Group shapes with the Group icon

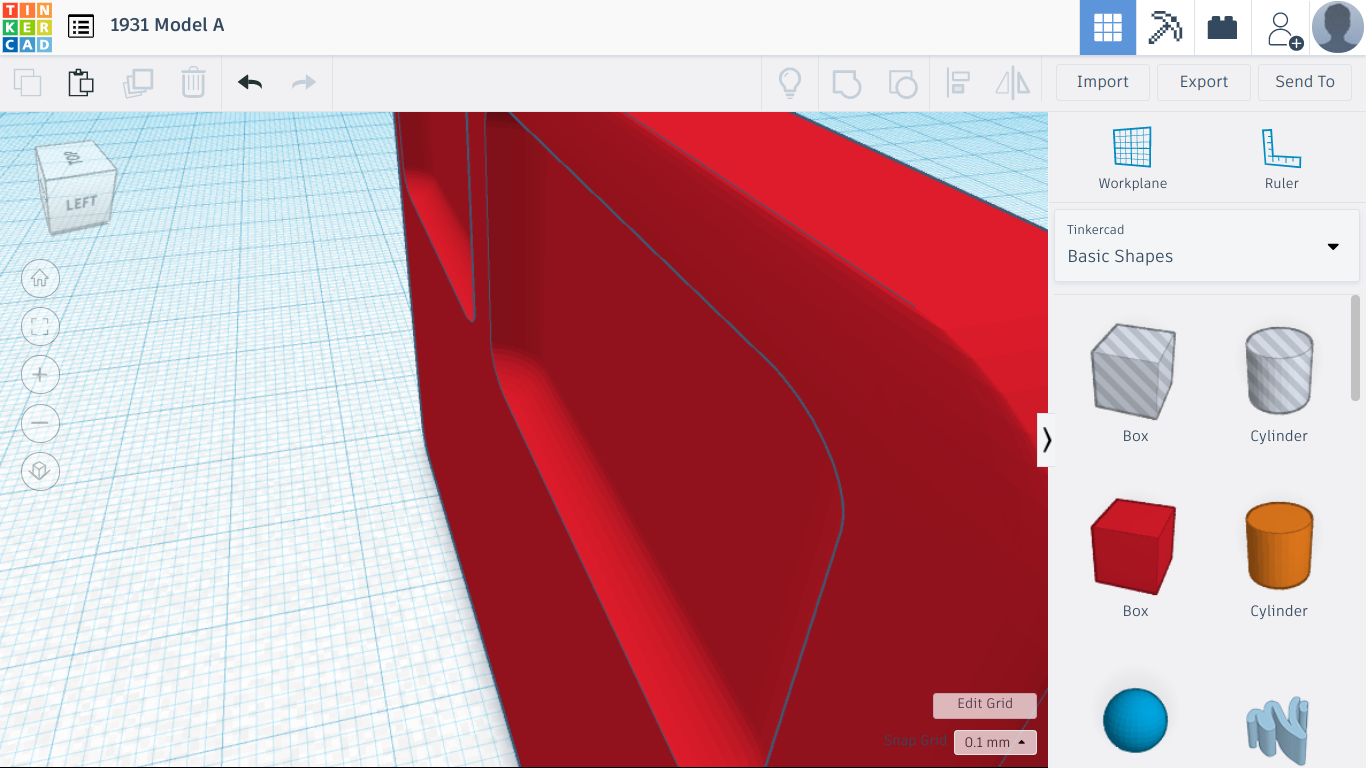point(847,83)
